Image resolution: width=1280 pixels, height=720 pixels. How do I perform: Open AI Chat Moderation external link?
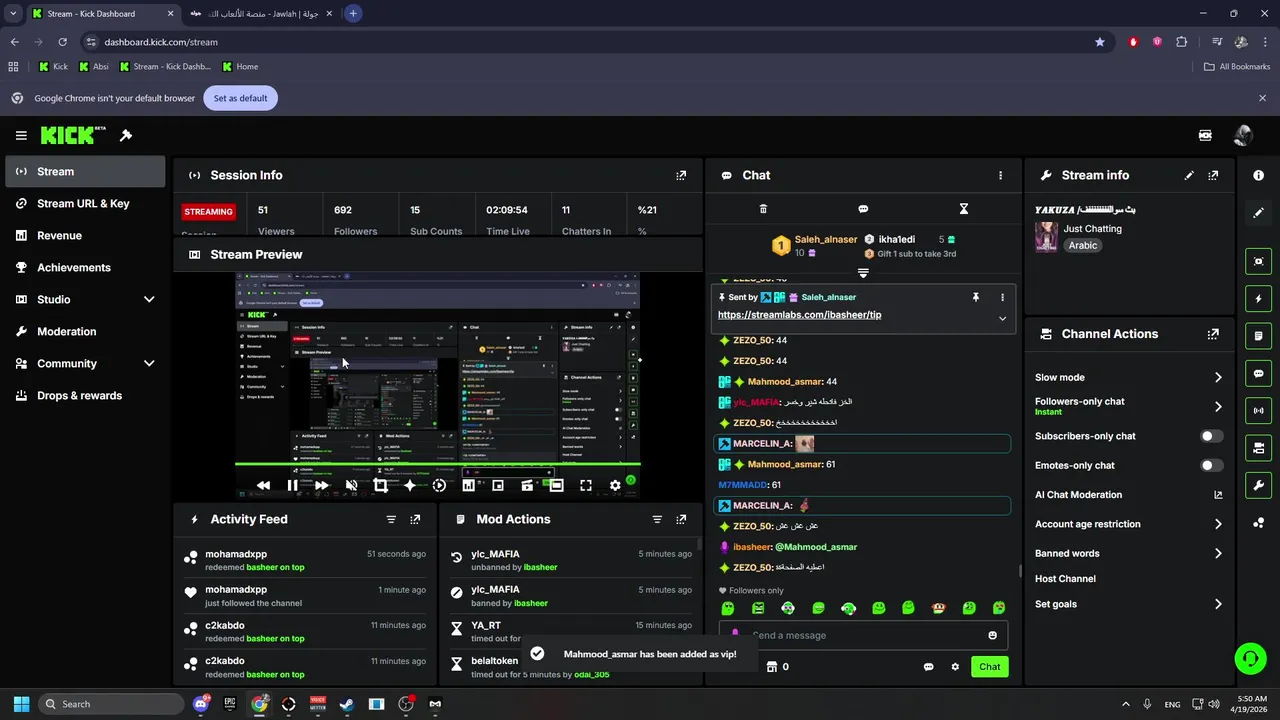point(1218,495)
